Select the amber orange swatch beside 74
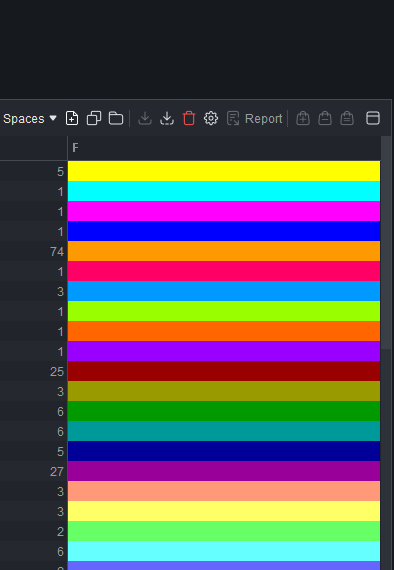Viewport: 394px width, 570px height. [x=224, y=251]
